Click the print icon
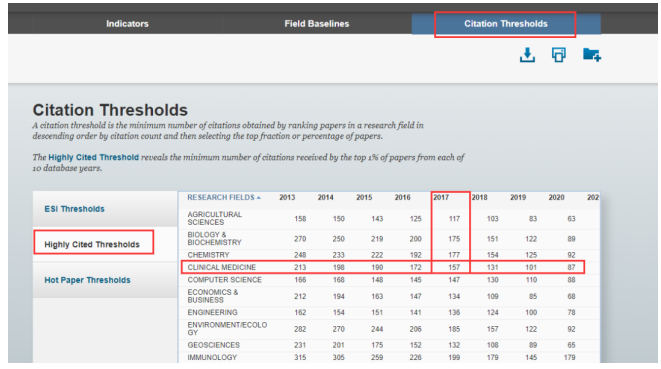Screen dimensions: 661x369 point(559,55)
